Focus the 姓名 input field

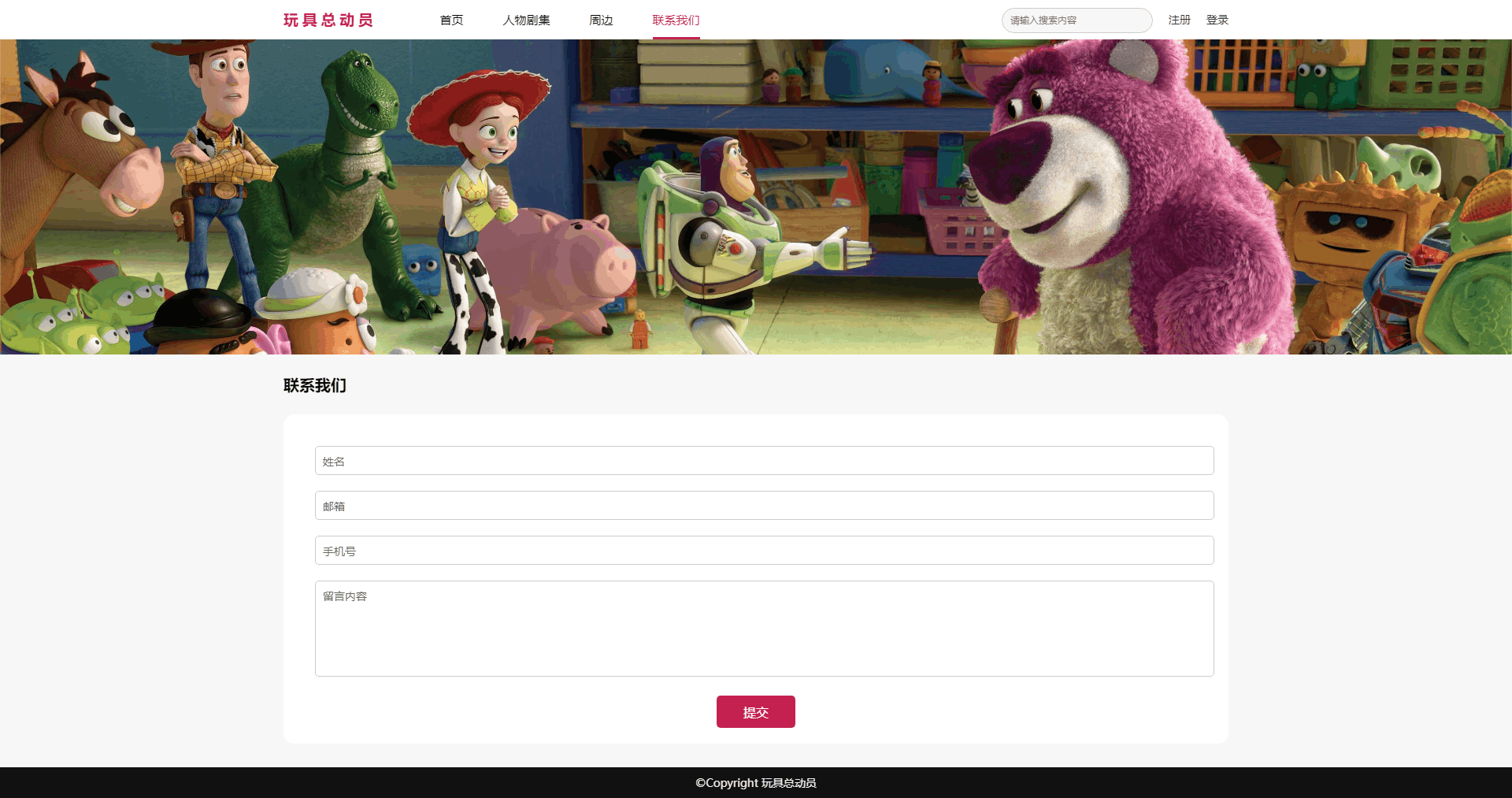(764, 461)
